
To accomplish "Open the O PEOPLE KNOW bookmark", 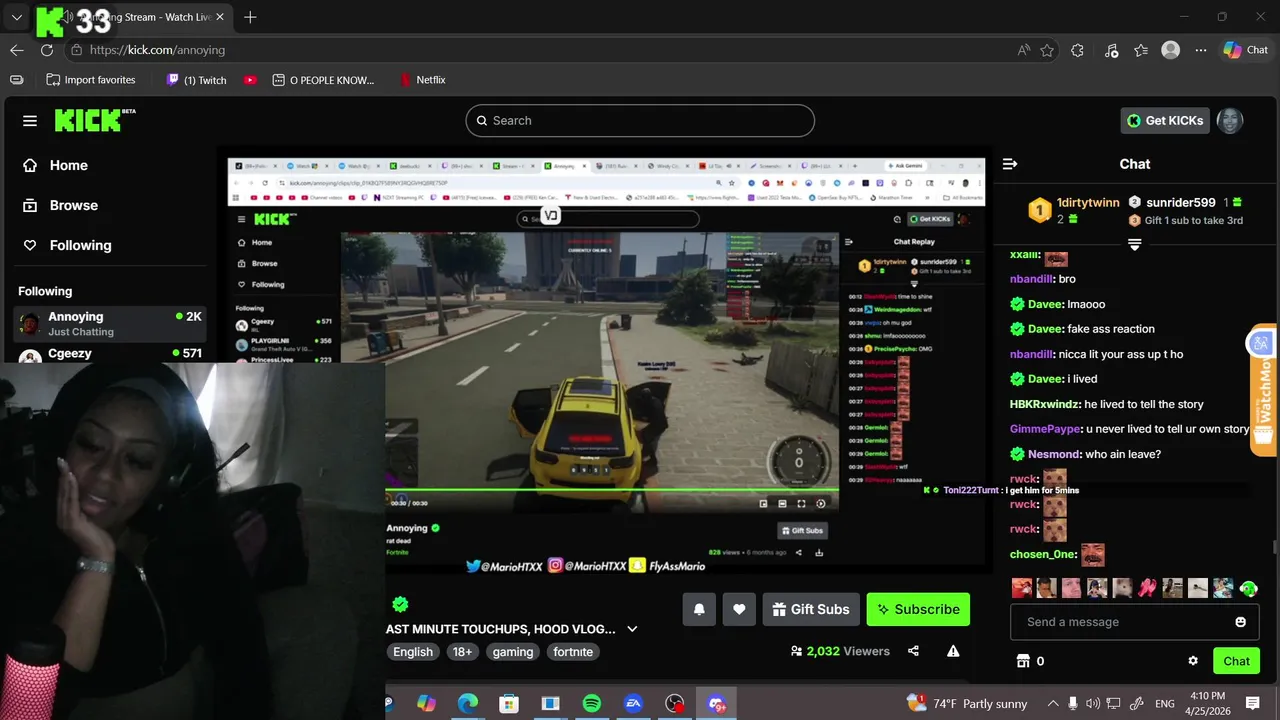I will tap(322, 80).
